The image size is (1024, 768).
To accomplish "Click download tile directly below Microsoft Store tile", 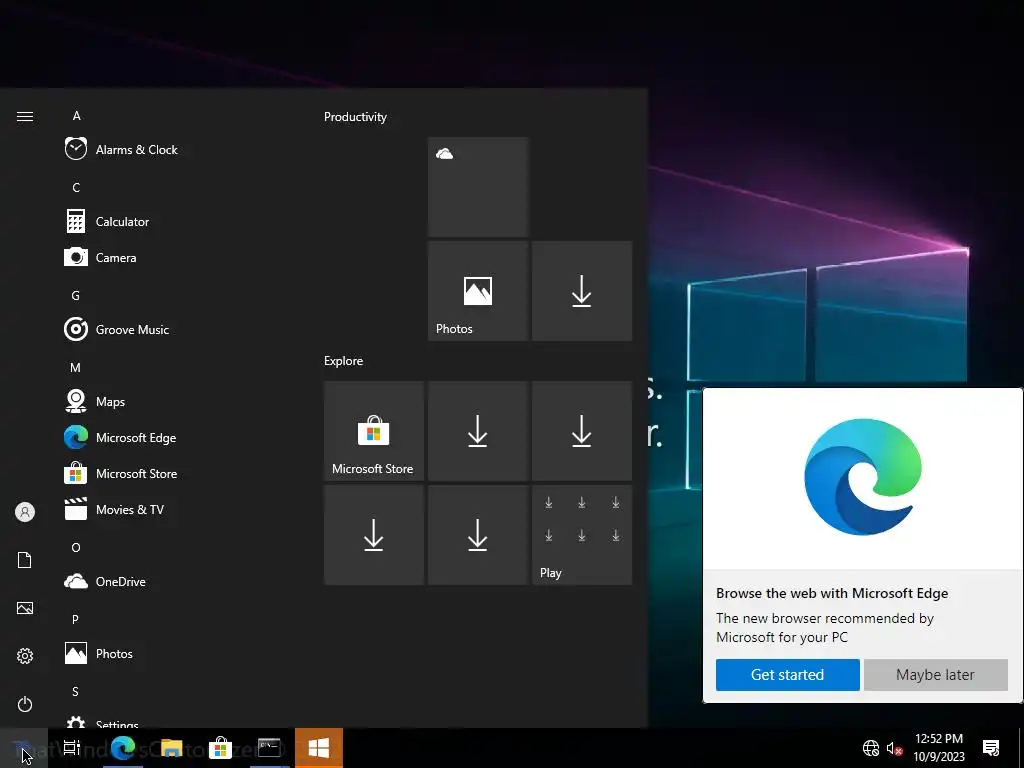I will (x=374, y=535).
